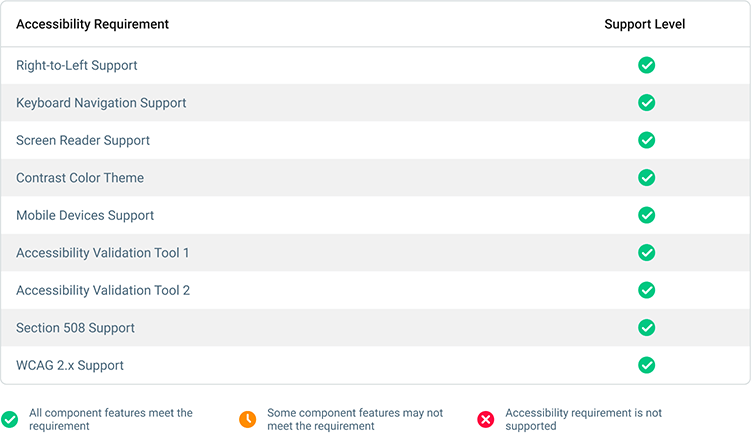751x433 pixels.
Task: Click the Support Level column header
Action: pos(645,24)
